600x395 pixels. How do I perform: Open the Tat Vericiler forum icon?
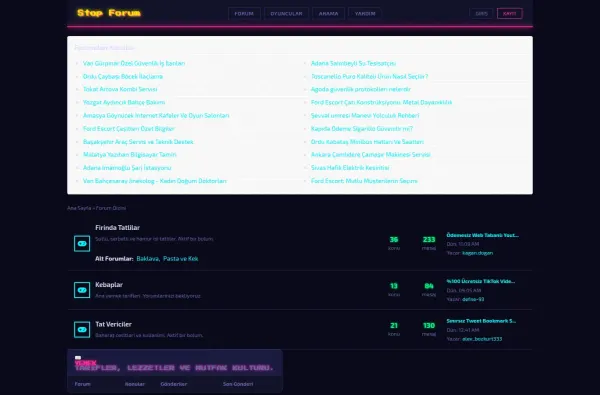click(82, 330)
